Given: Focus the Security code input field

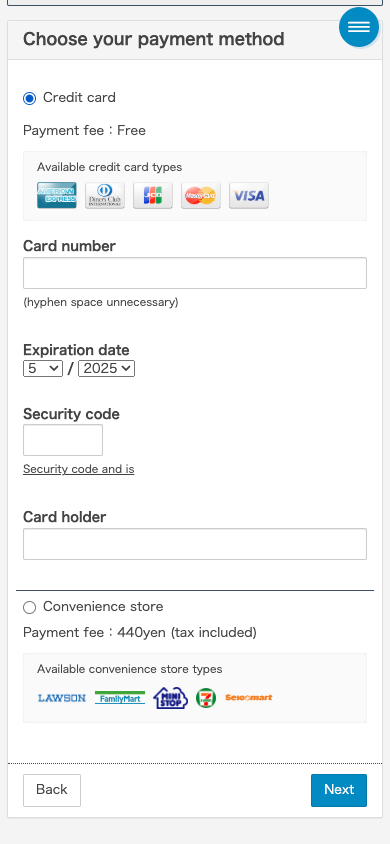Looking at the screenshot, I should 63,440.
